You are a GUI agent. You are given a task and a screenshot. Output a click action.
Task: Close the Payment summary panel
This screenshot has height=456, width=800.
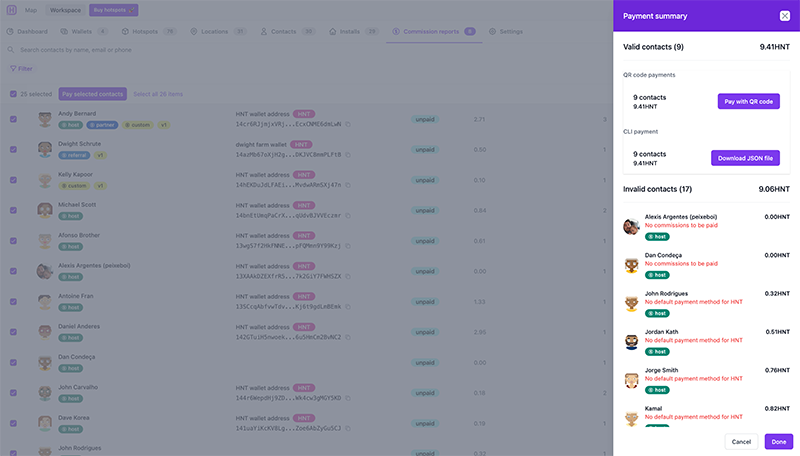pos(784,16)
